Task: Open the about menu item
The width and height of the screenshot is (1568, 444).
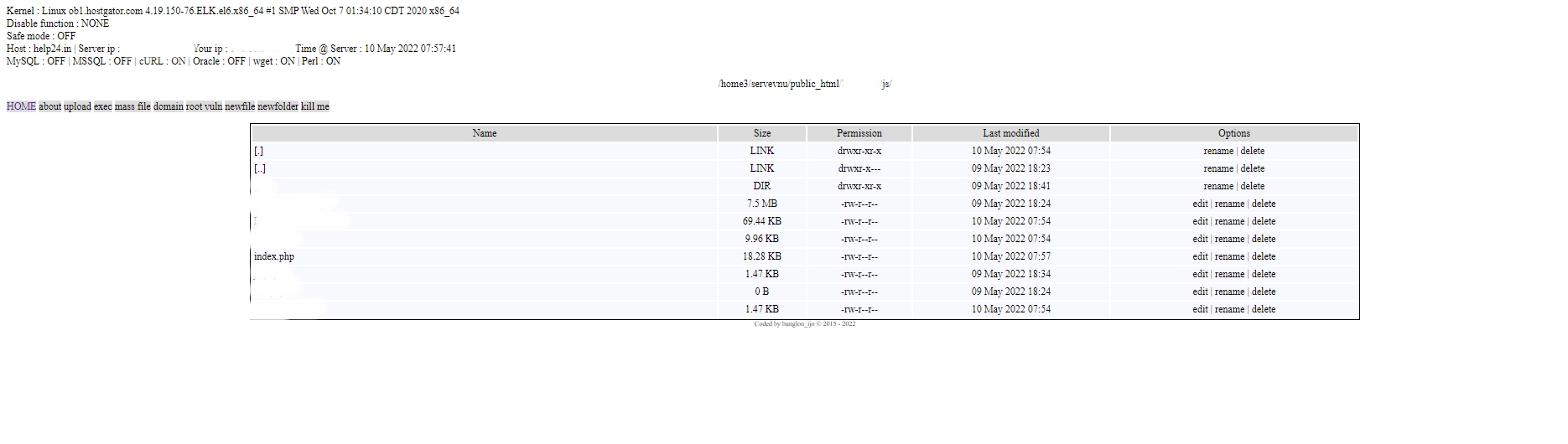Action: (50, 106)
